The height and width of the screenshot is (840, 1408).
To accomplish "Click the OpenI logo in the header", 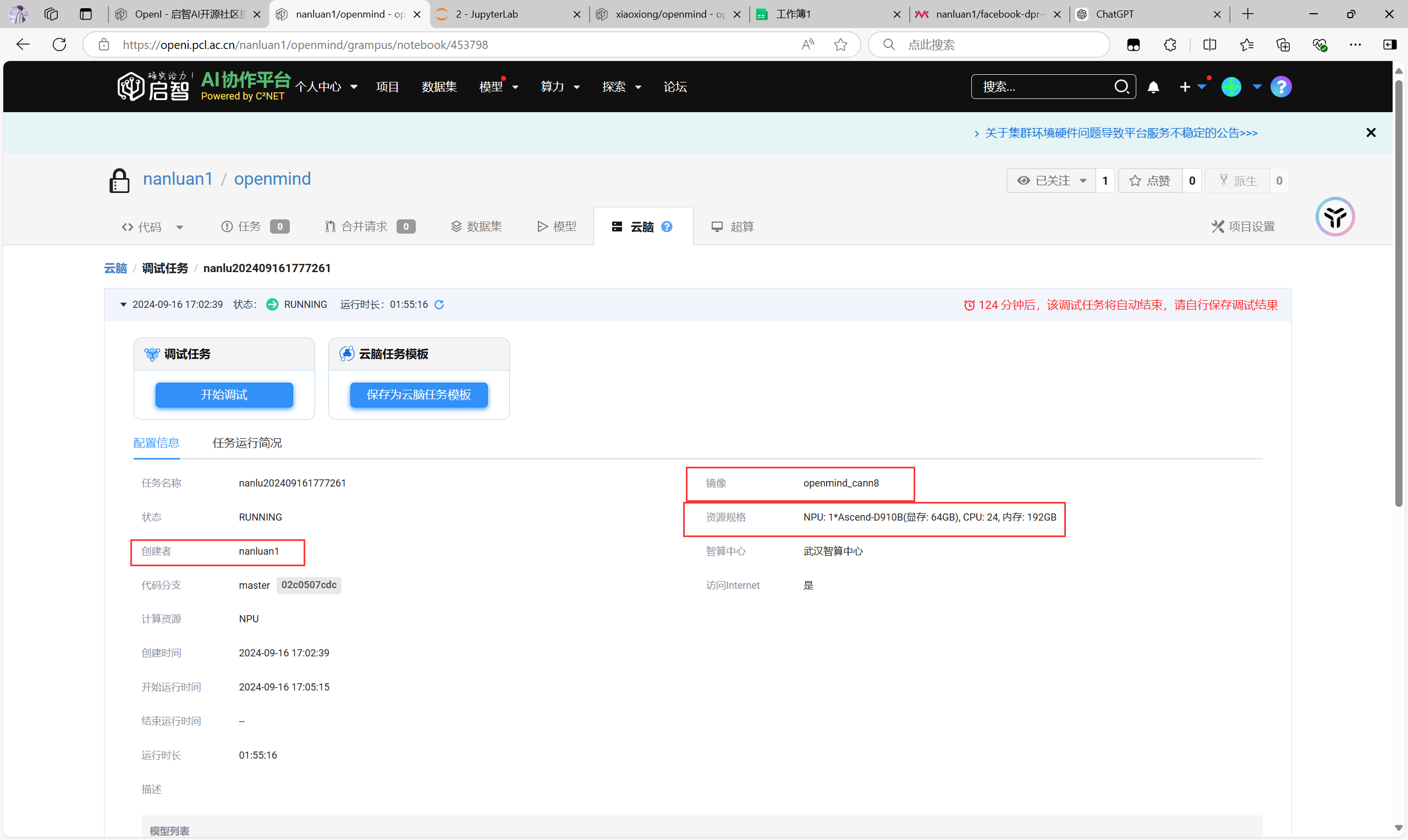I will [x=153, y=87].
